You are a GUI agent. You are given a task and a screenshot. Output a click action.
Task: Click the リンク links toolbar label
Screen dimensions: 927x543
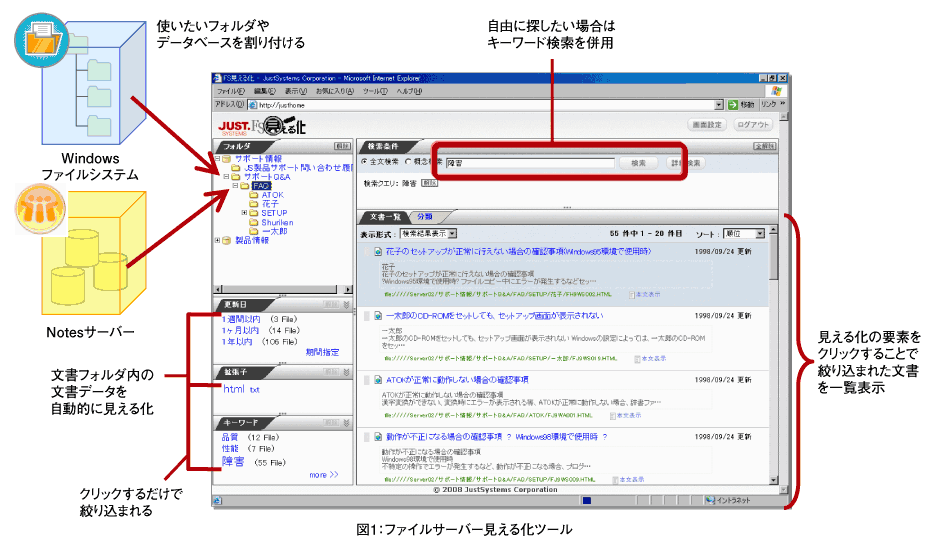pyautogui.click(x=769, y=105)
